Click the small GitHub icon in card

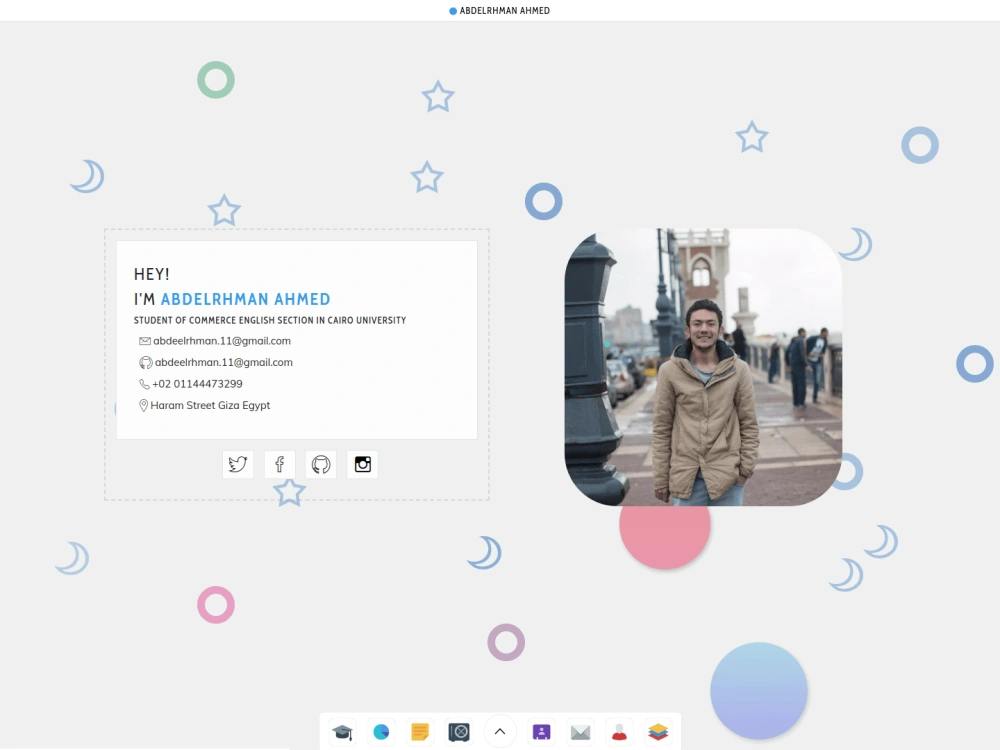click(x=145, y=363)
